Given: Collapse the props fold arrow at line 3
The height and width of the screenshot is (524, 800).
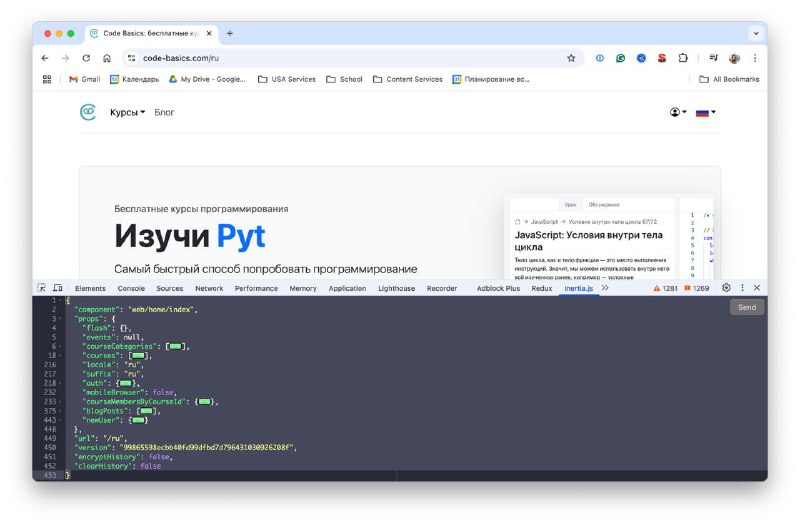Looking at the screenshot, I should click(x=61, y=319).
